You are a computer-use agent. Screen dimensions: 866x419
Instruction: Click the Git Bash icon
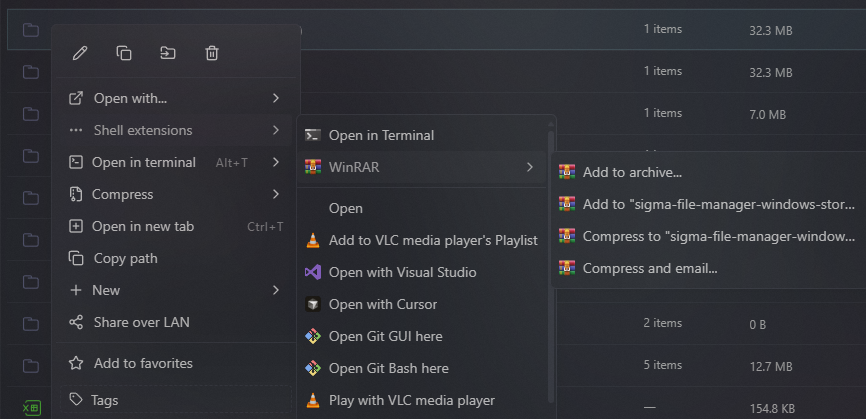pos(313,368)
